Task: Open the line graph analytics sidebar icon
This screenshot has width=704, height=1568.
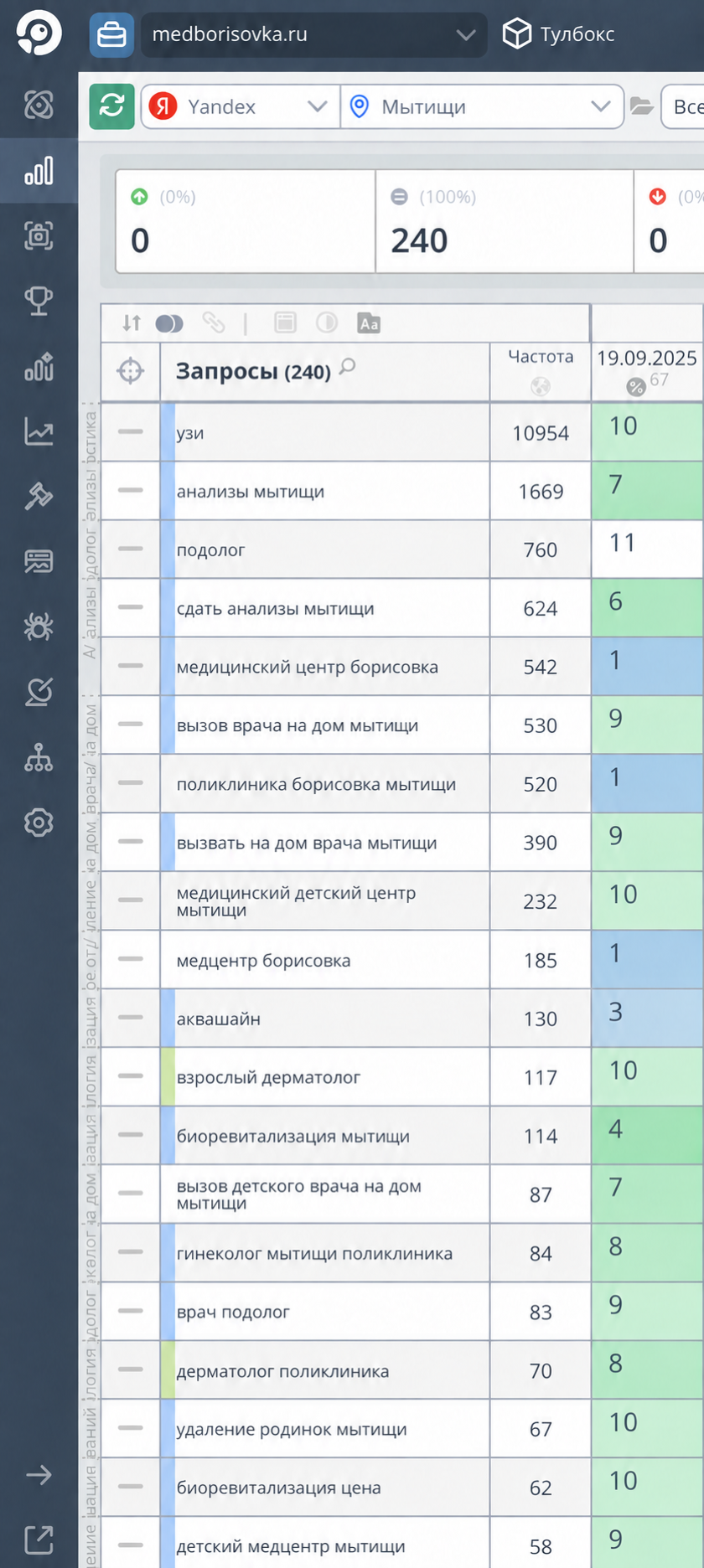Action: coord(39,431)
